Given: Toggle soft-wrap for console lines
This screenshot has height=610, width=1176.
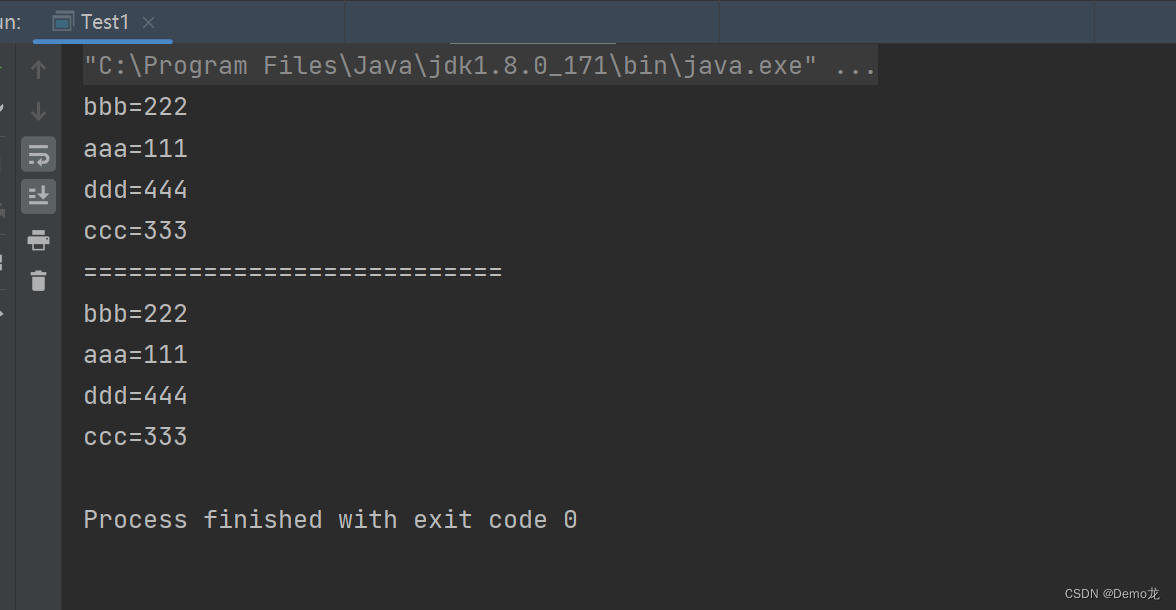Looking at the screenshot, I should (x=38, y=154).
